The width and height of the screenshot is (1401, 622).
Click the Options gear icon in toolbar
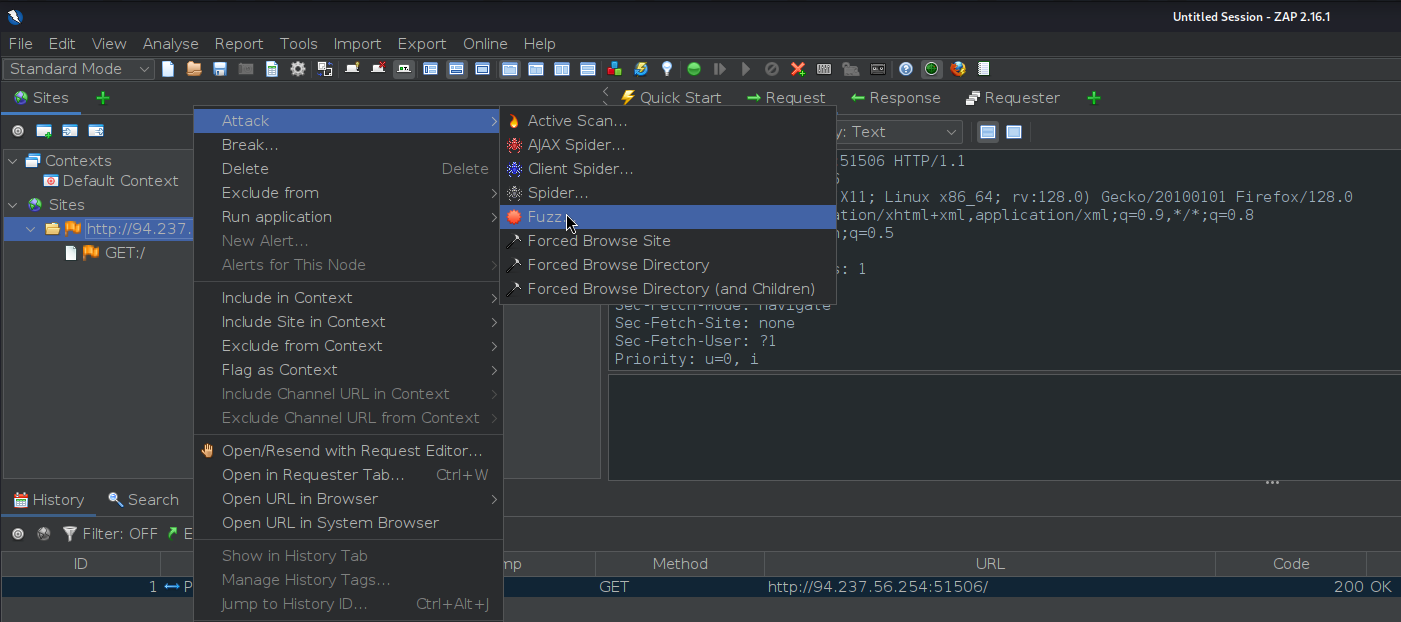click(x=298, y=69)
